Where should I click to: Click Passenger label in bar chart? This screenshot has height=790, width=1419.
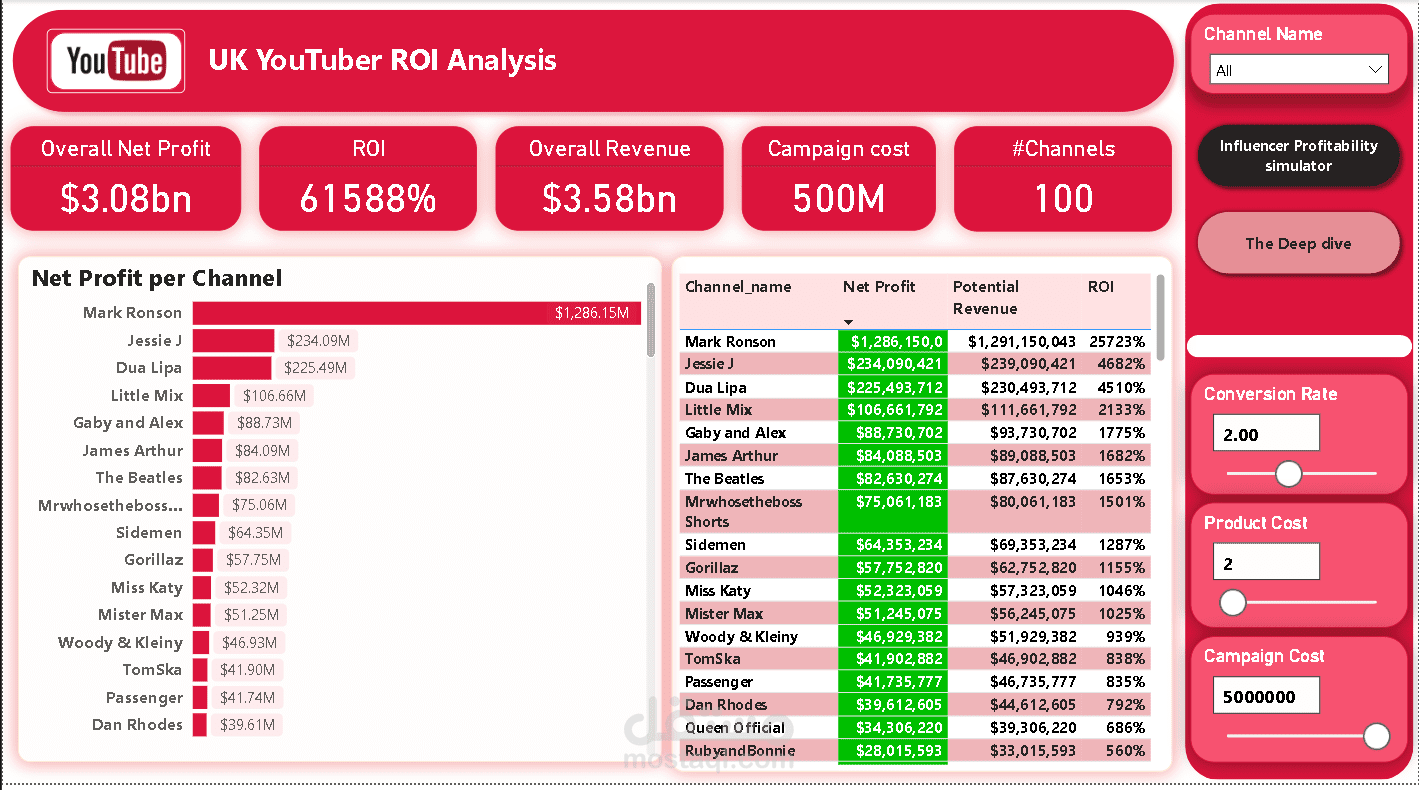point(144,698)
